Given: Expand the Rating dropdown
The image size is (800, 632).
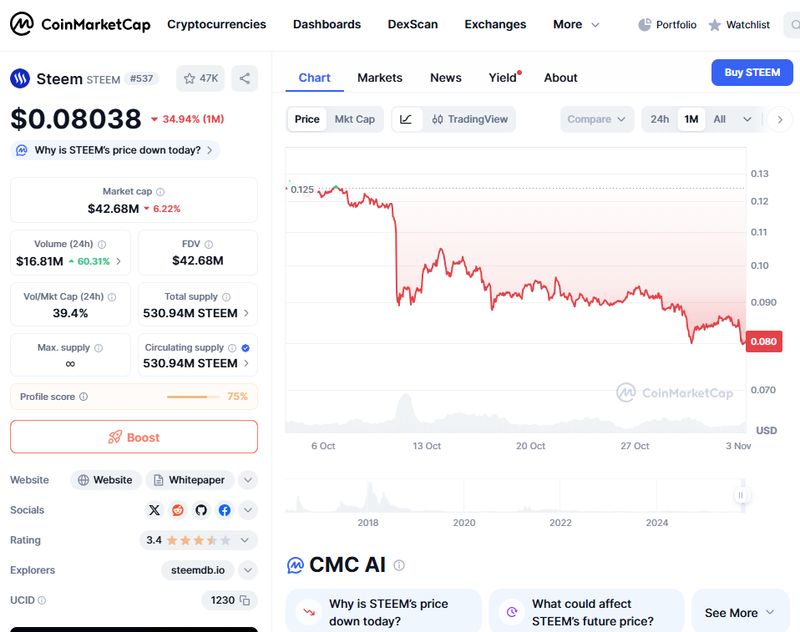Looking at the screenshot, I should pyautogui.click(x=248, y=540).
